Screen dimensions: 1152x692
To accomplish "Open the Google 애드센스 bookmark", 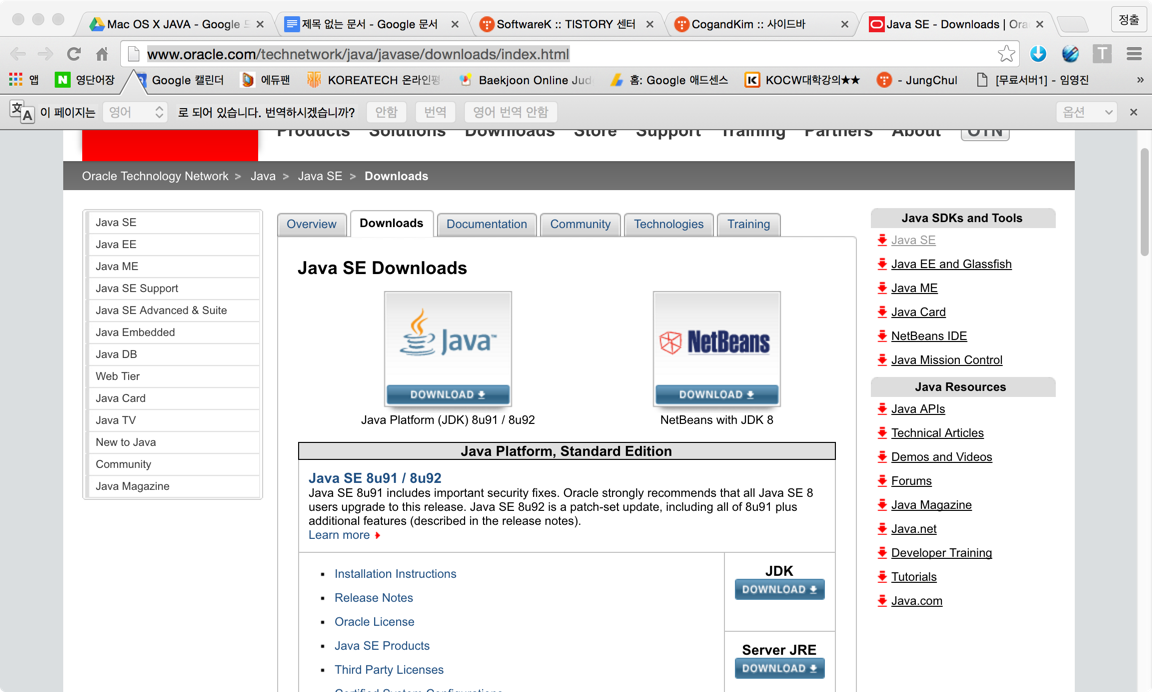I will (x=669, y=79).
